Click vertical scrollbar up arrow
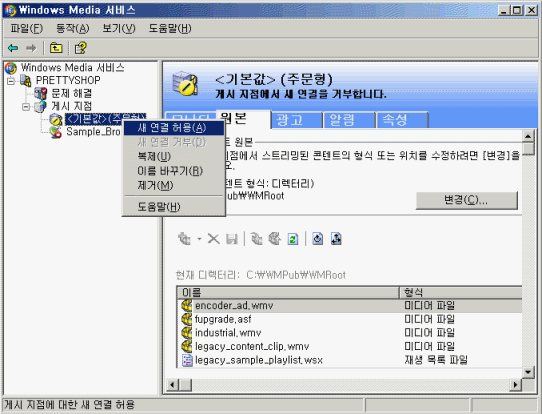The image size is (542, 414). 528,136
